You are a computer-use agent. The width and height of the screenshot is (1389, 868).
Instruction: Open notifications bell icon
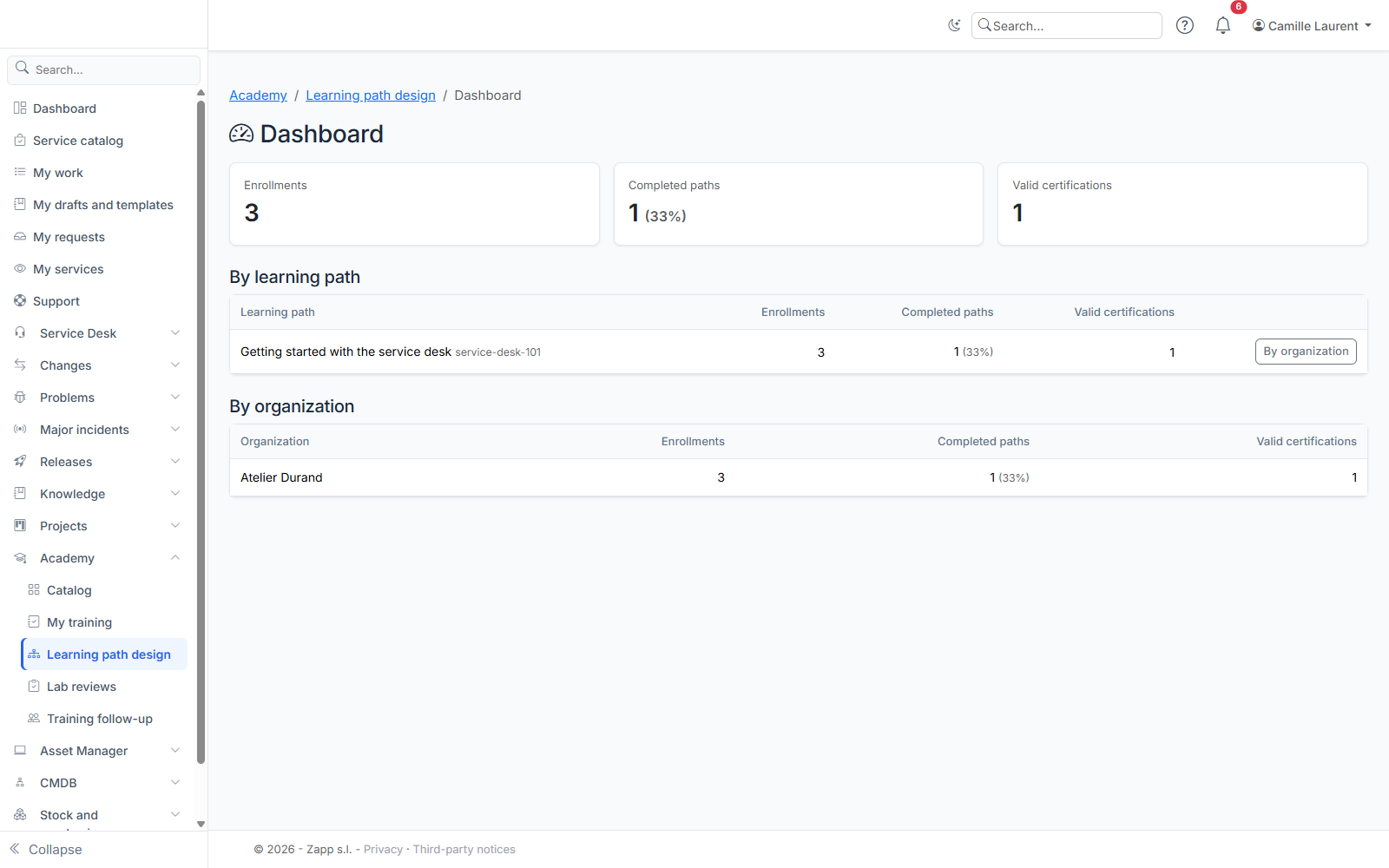[1223, 25]
